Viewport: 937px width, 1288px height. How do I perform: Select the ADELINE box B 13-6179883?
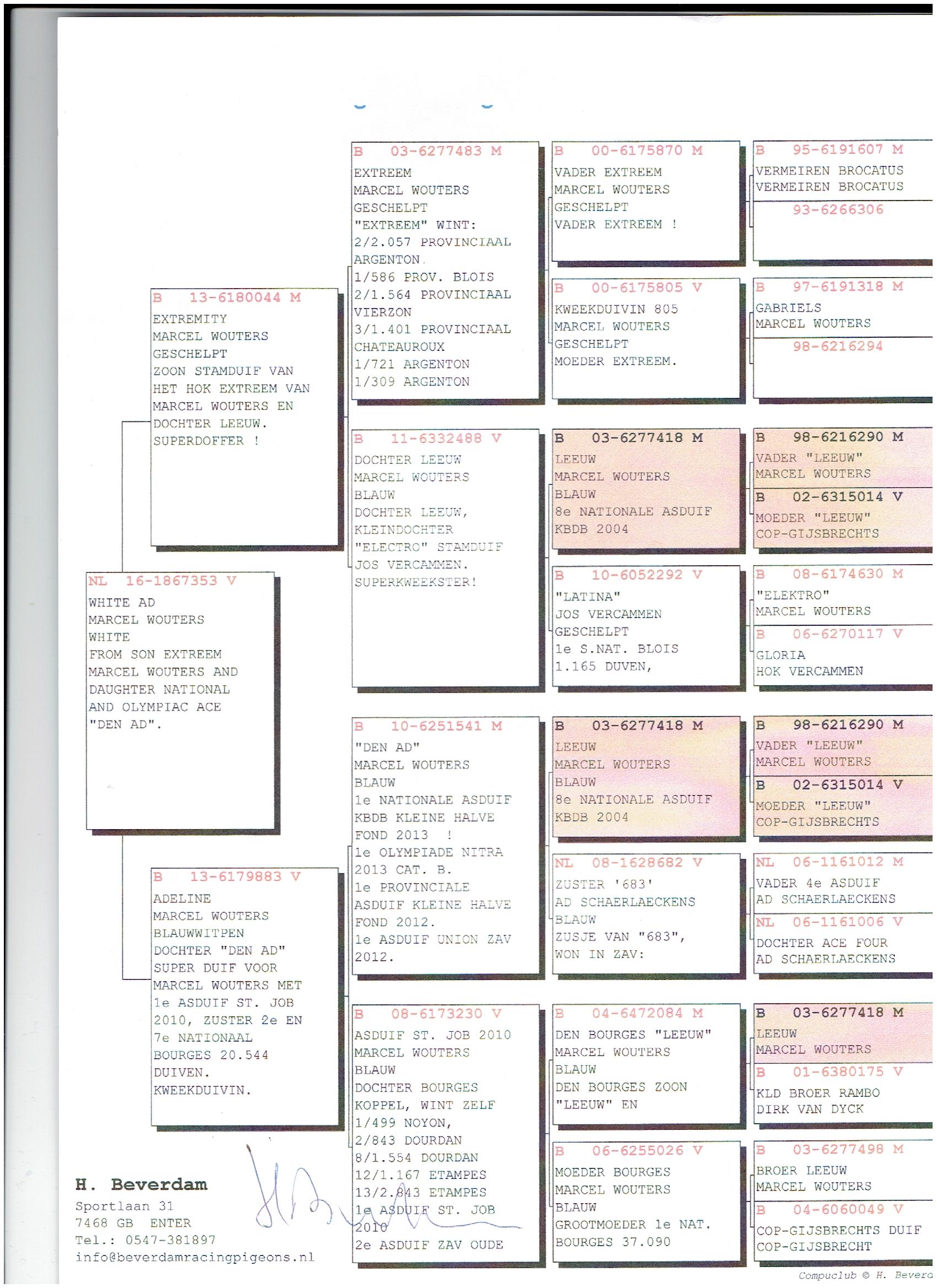244,995
